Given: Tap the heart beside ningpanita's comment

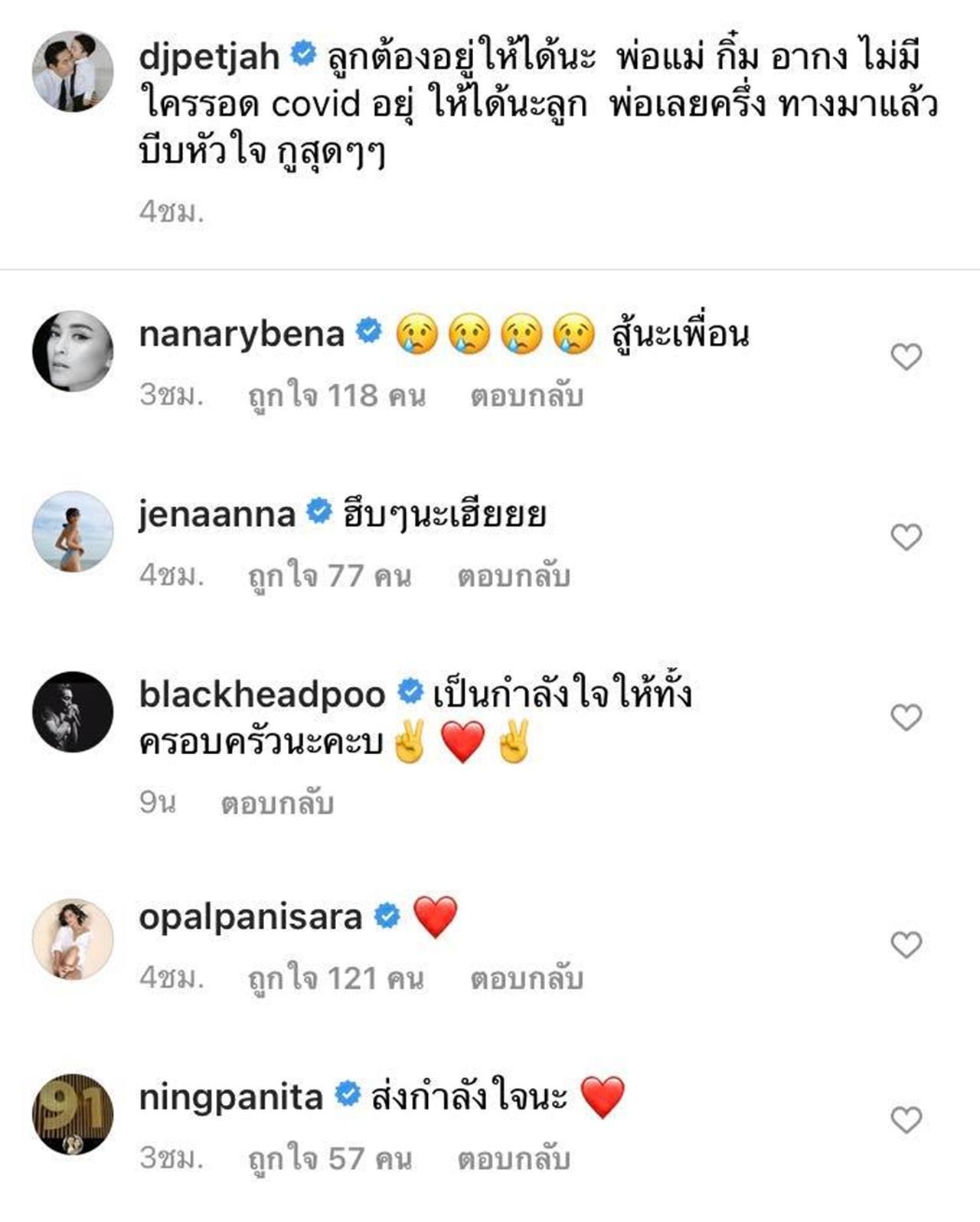Looking at the screenshot, I should 906,1120.
